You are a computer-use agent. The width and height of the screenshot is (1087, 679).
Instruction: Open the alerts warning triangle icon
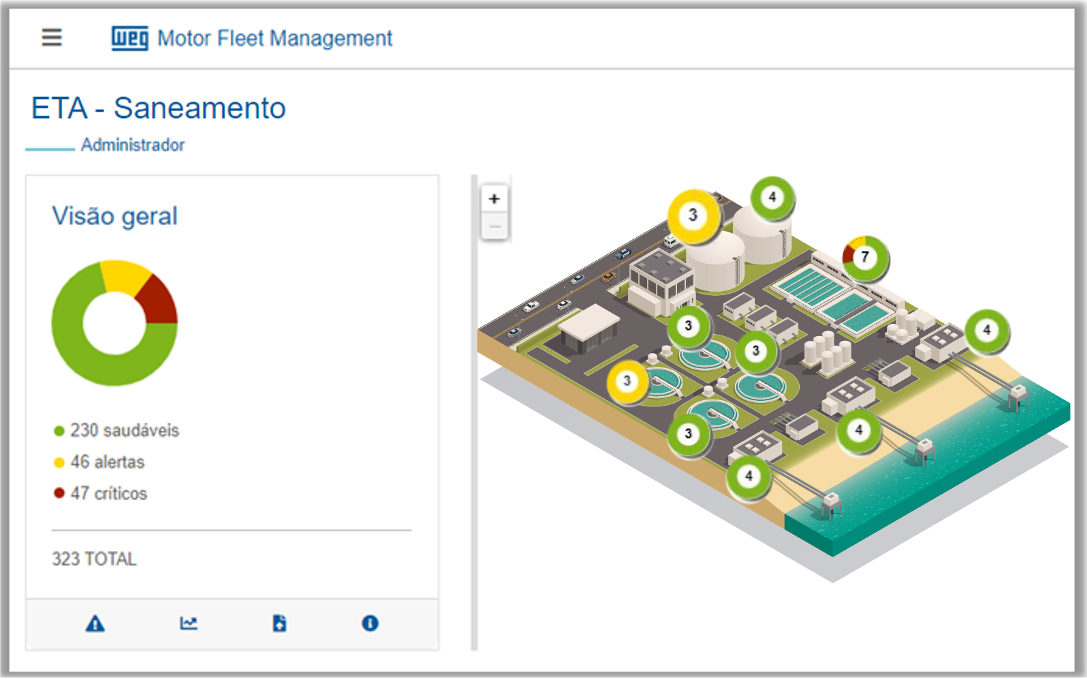click(x=95, y=624)
